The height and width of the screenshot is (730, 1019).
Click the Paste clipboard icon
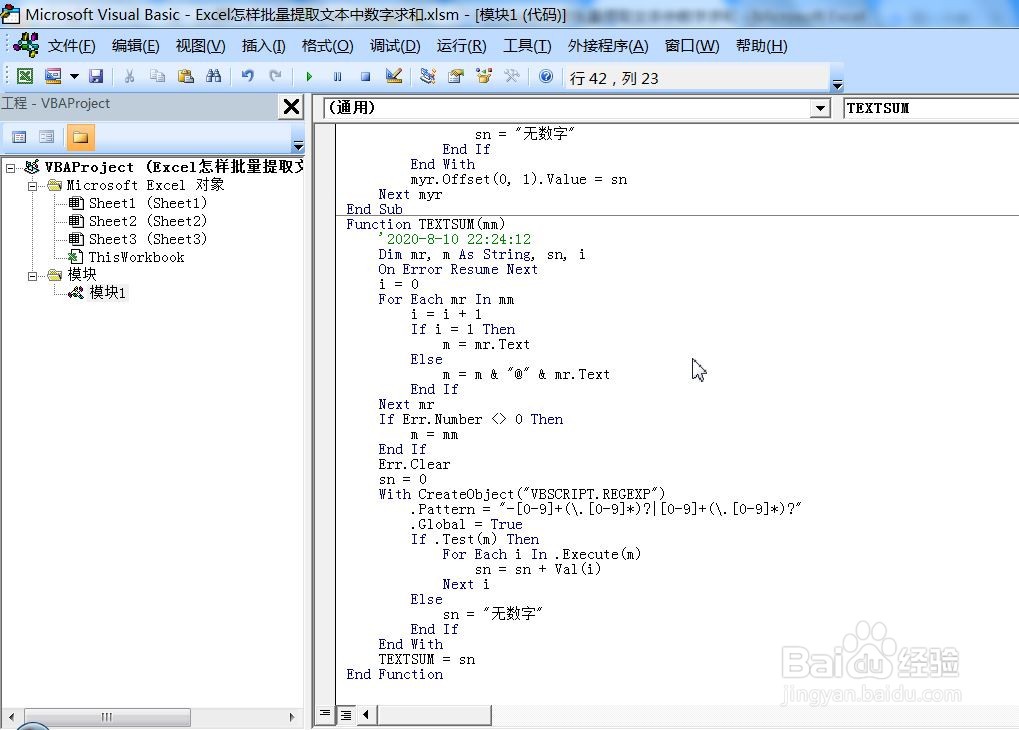point(186,76)
